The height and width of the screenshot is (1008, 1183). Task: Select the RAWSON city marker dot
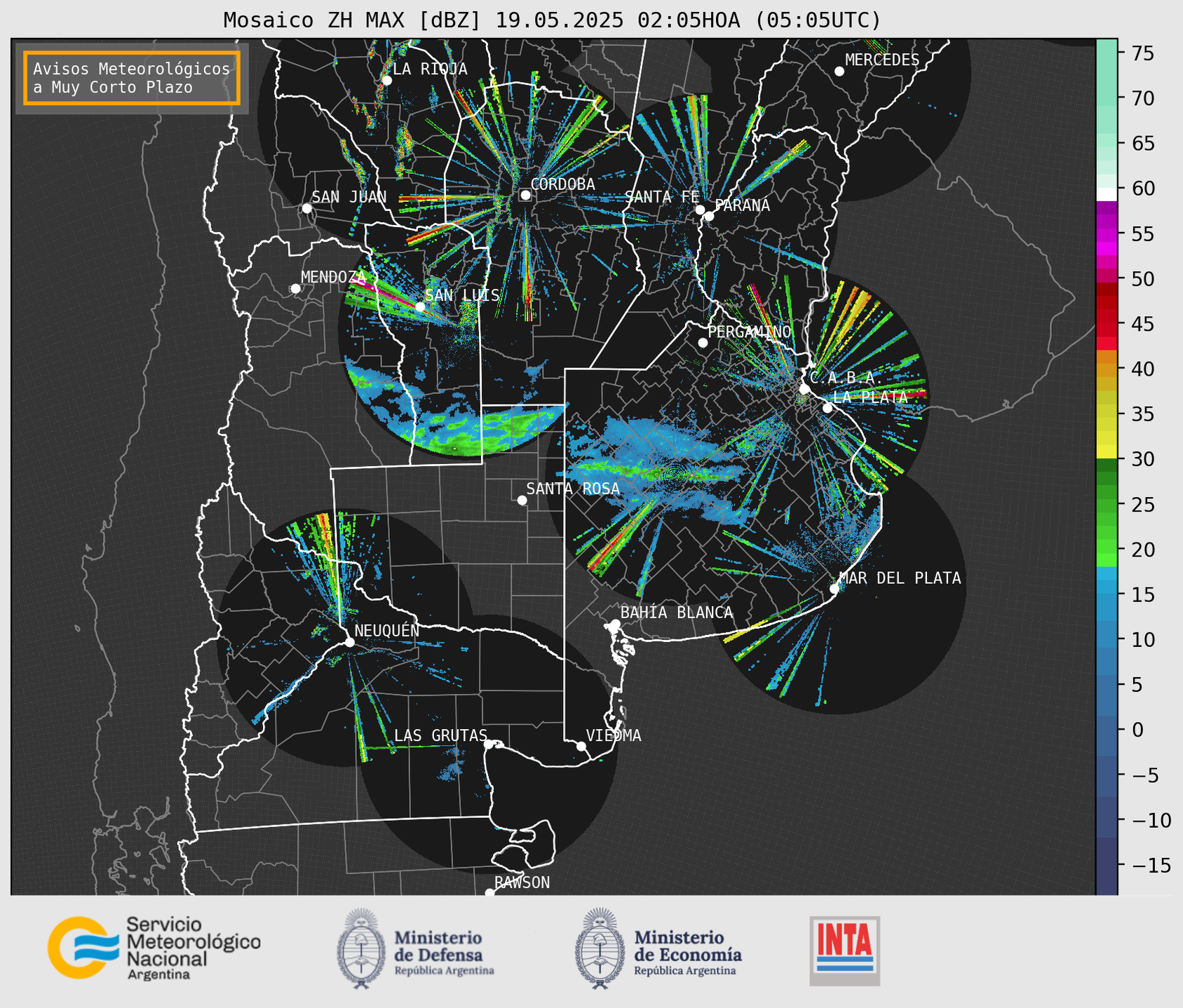coord(489,893)
